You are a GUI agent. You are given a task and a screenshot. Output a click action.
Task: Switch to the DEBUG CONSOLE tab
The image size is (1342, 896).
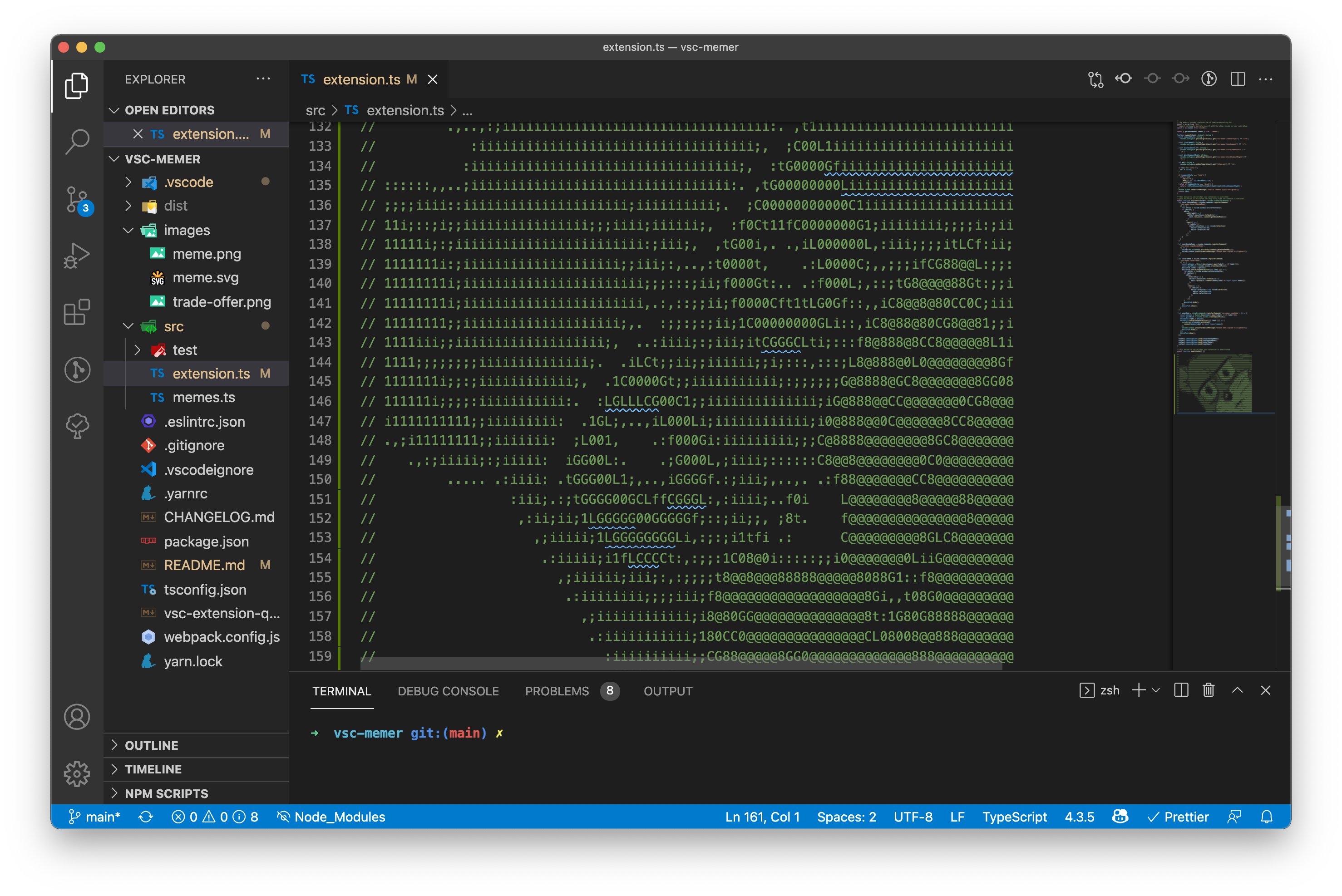(x=448, y=691)
